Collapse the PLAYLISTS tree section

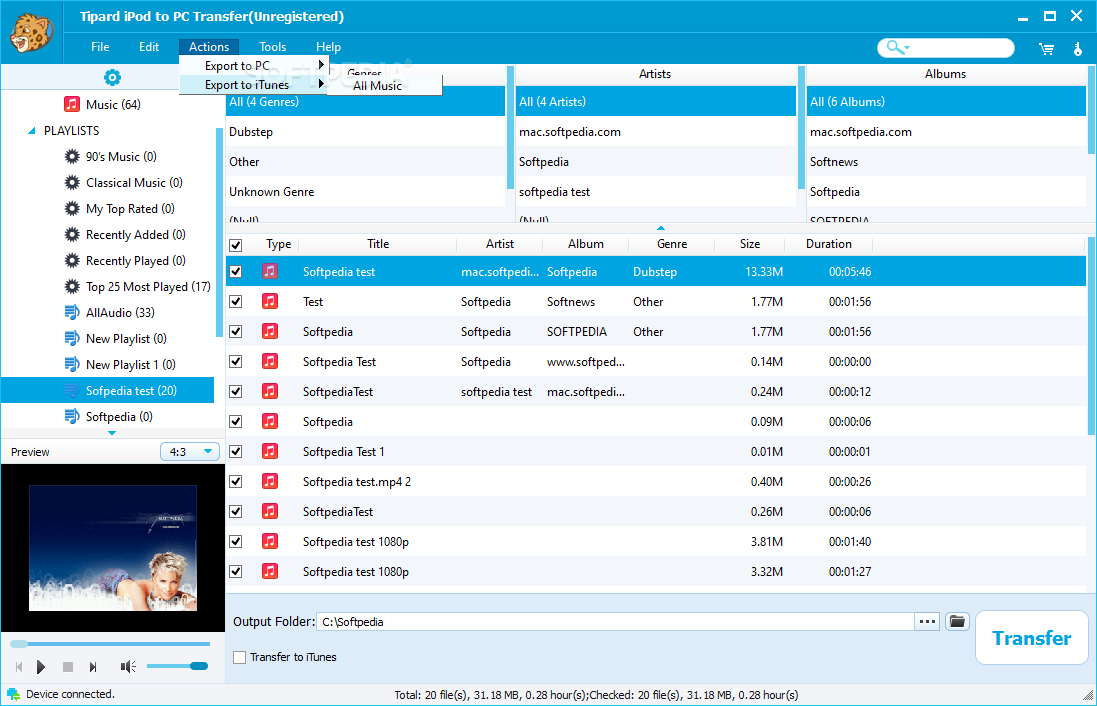tap(31, 131)
